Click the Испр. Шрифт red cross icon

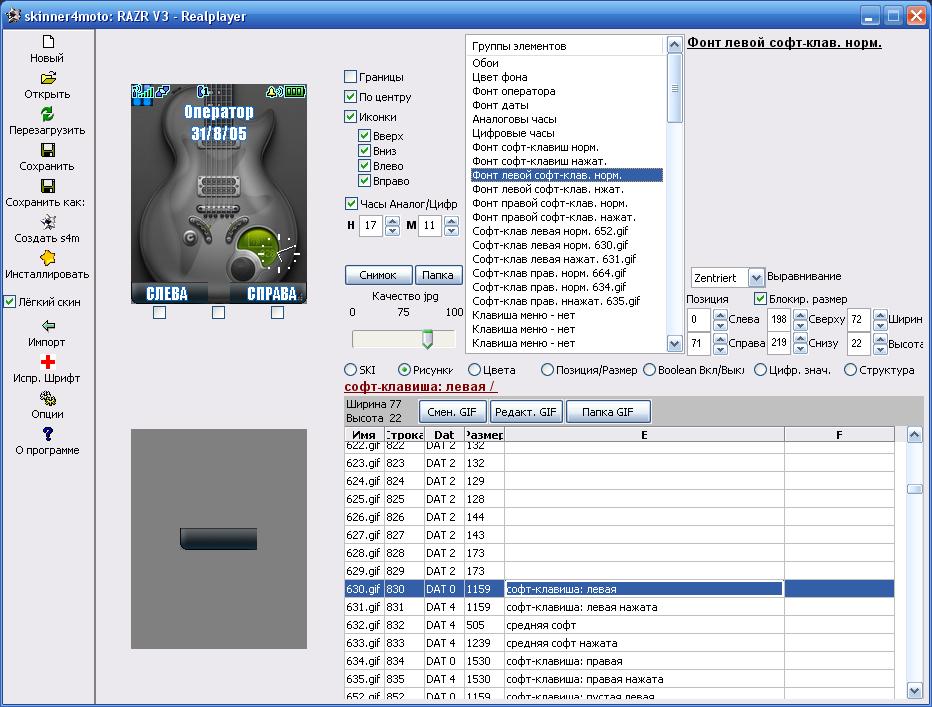(48, 362)
